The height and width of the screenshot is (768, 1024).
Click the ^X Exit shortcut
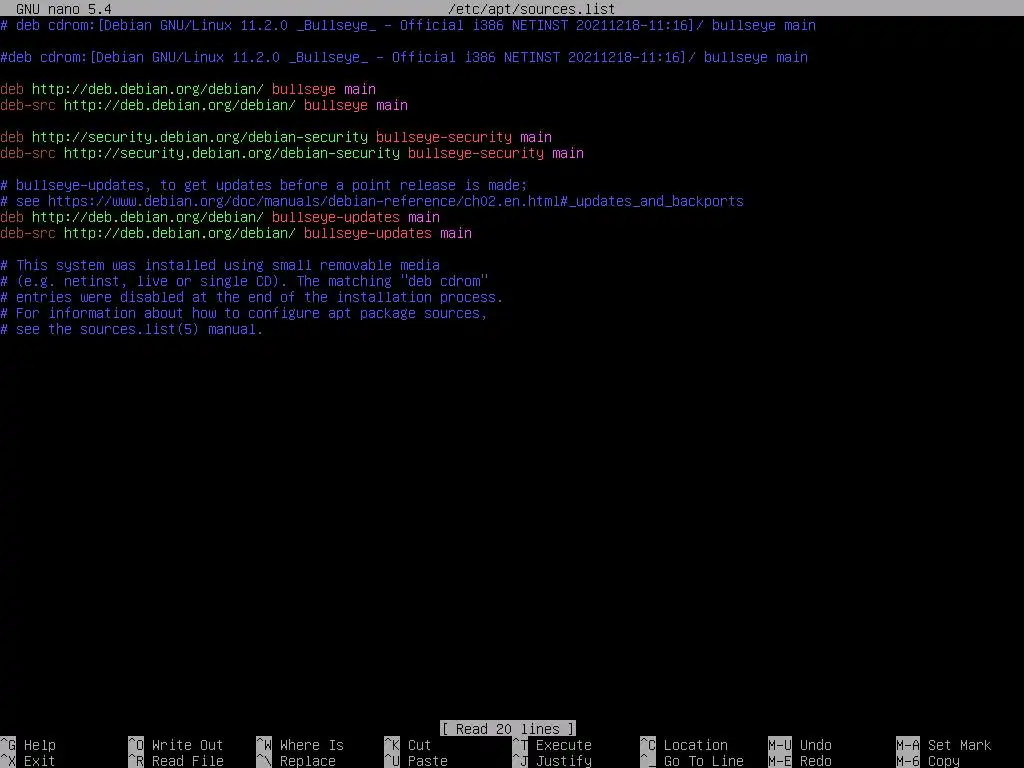coord(28,761)
